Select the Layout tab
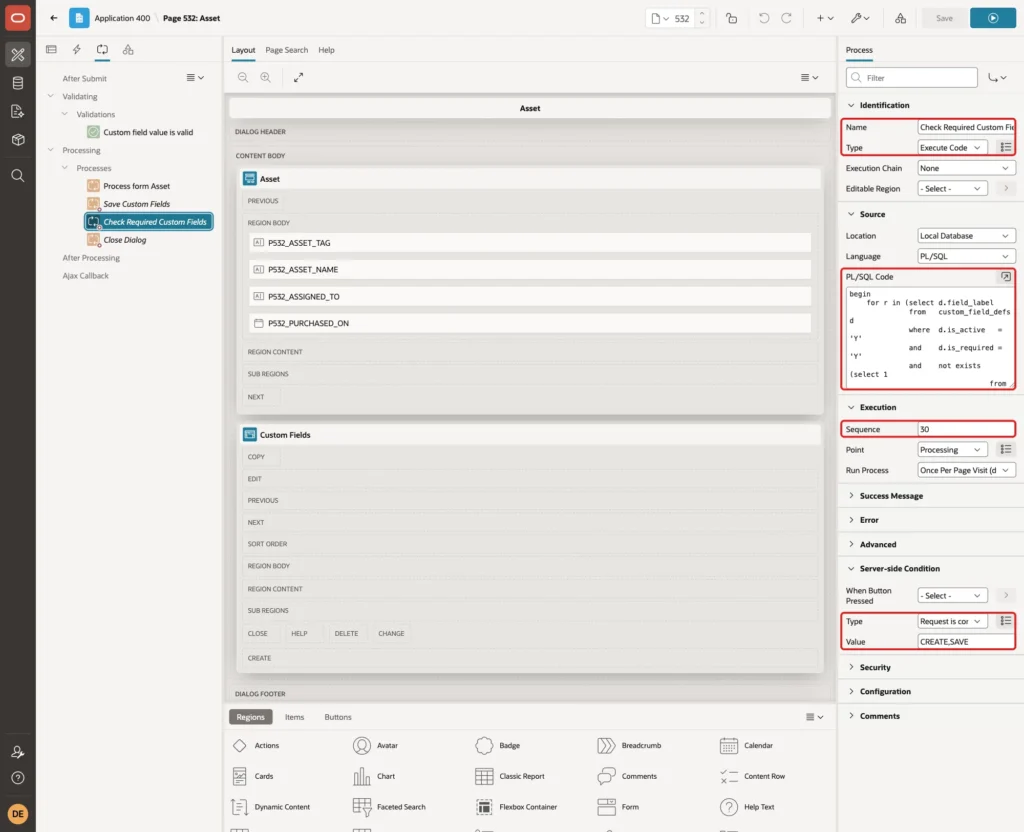 click(243, 50)
